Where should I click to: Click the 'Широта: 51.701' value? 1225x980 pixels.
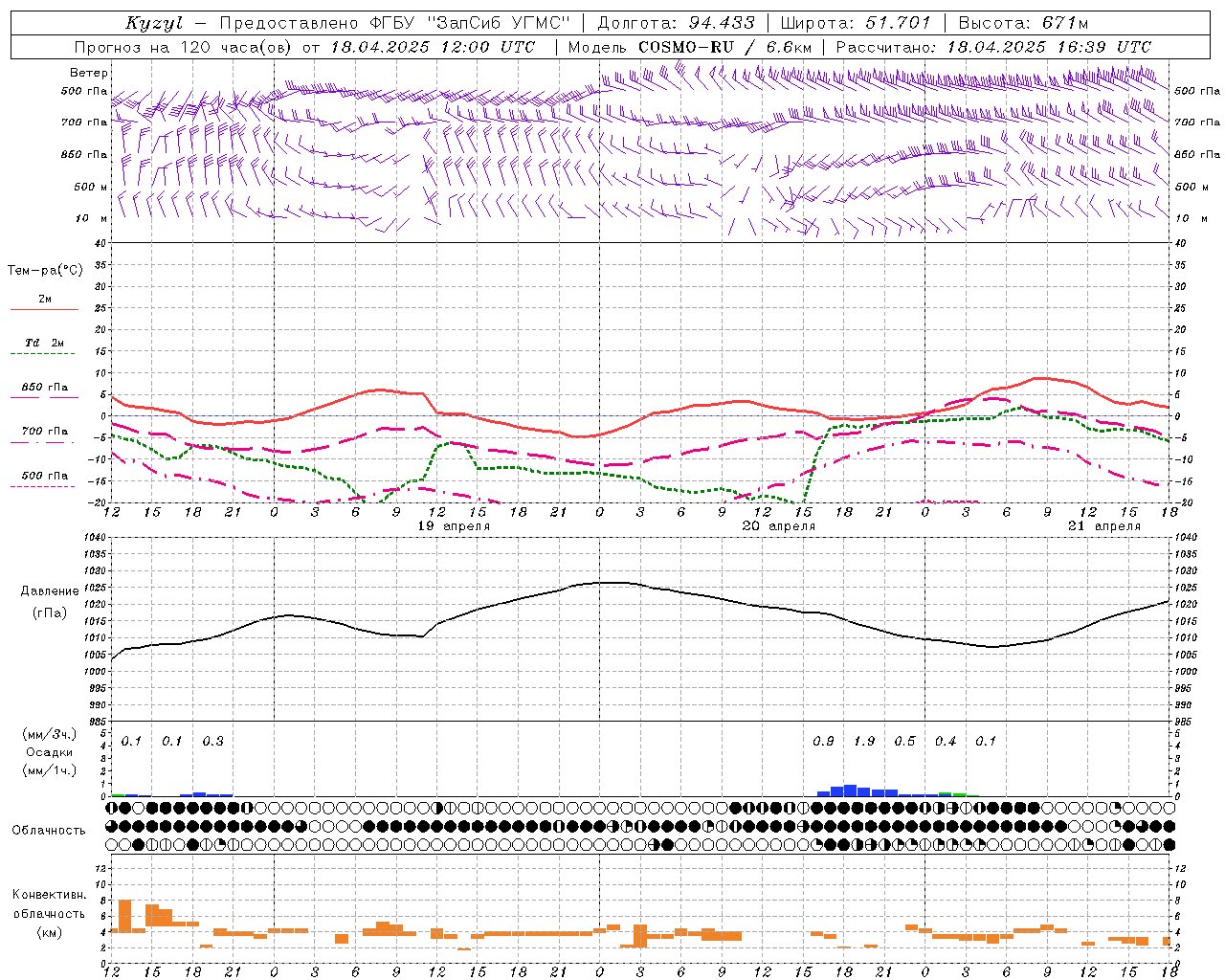click(855, 23)
